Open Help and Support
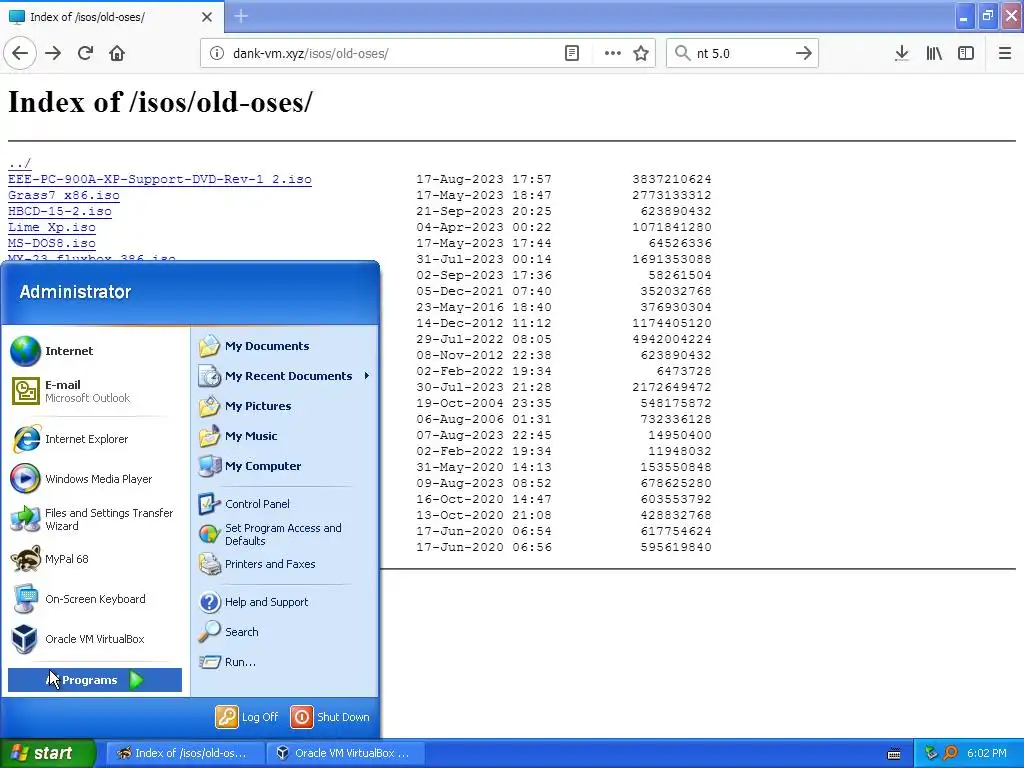This screenshot has height=768, width=1024. (284, 602)
